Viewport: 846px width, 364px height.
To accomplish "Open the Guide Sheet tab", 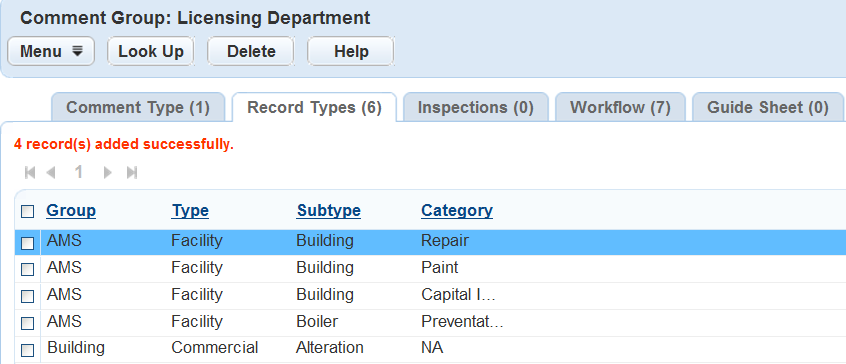I will (767, 107).
